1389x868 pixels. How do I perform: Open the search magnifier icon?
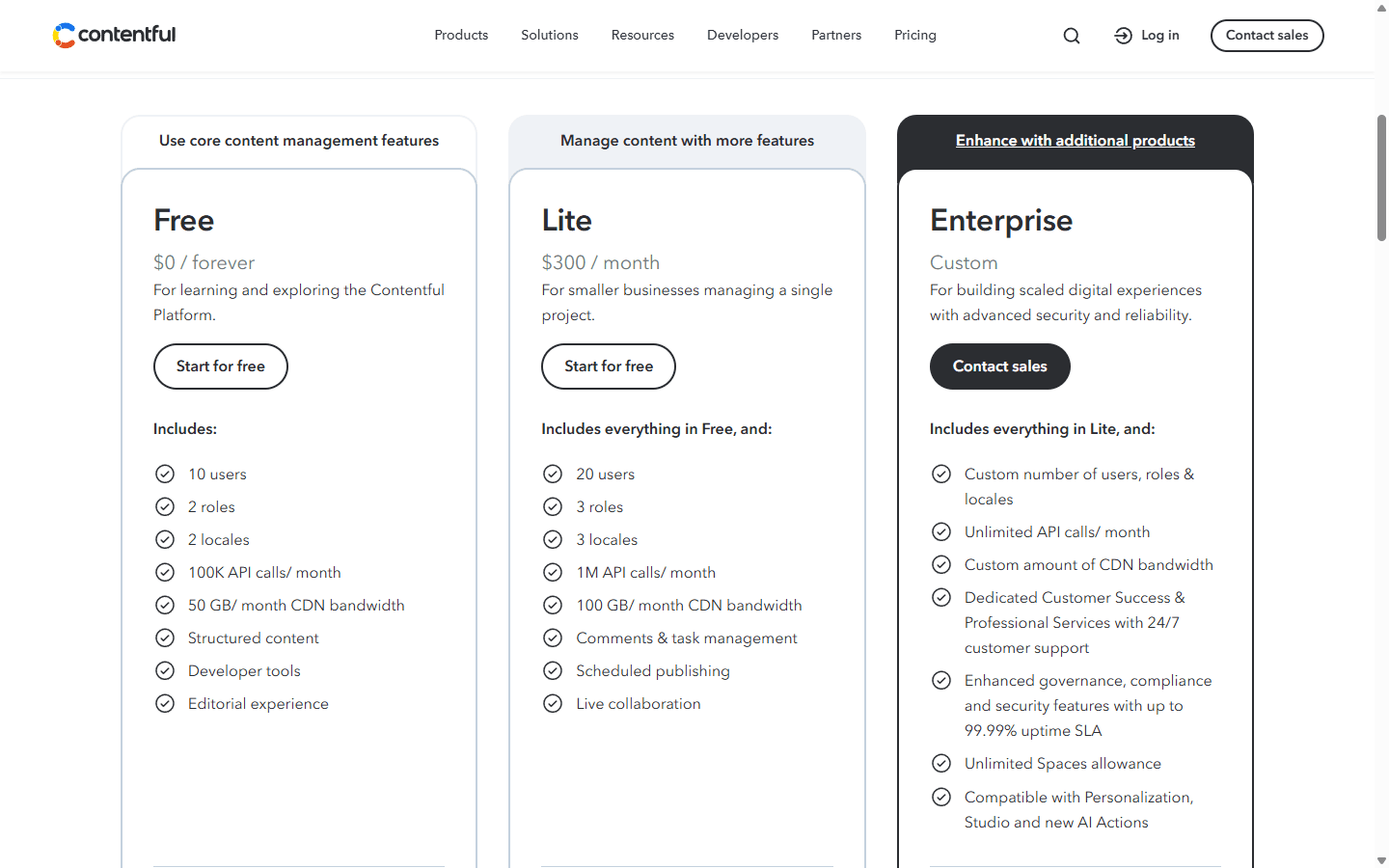coord(1072,36)
